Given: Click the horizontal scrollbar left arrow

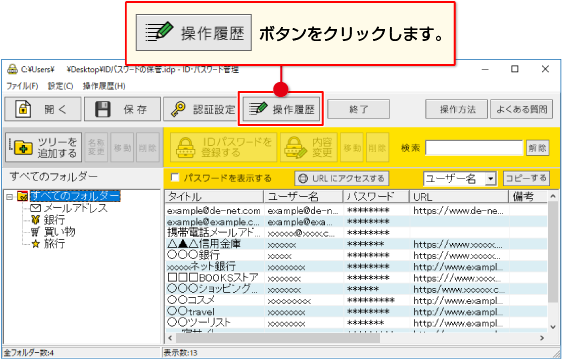Looking at the screenshot, I should 170,338.
